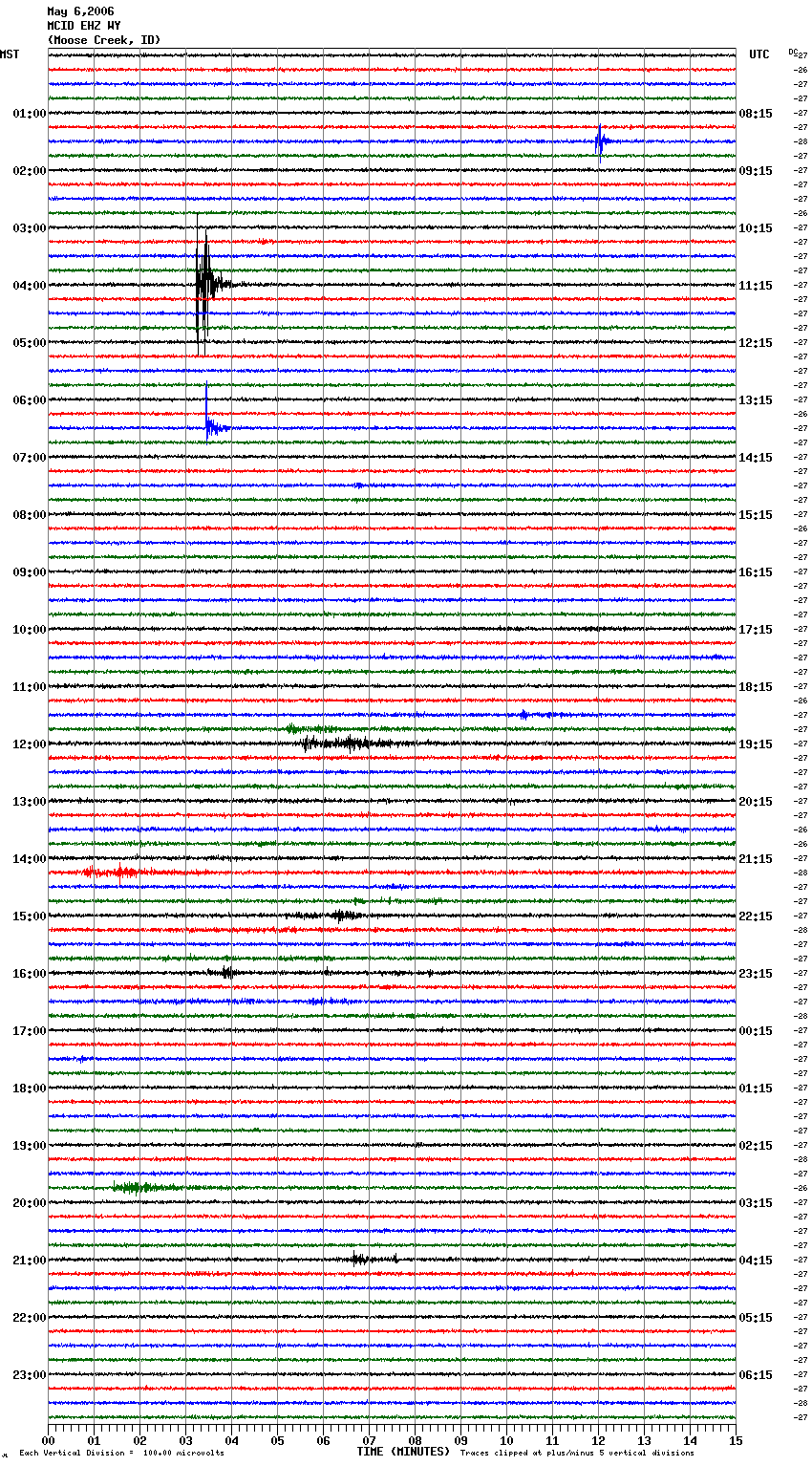Image resolution: width=812 pixels, height=1466 pixels.
Task: Click the 03:15 UTC time label
Action: coord(756,1203)
